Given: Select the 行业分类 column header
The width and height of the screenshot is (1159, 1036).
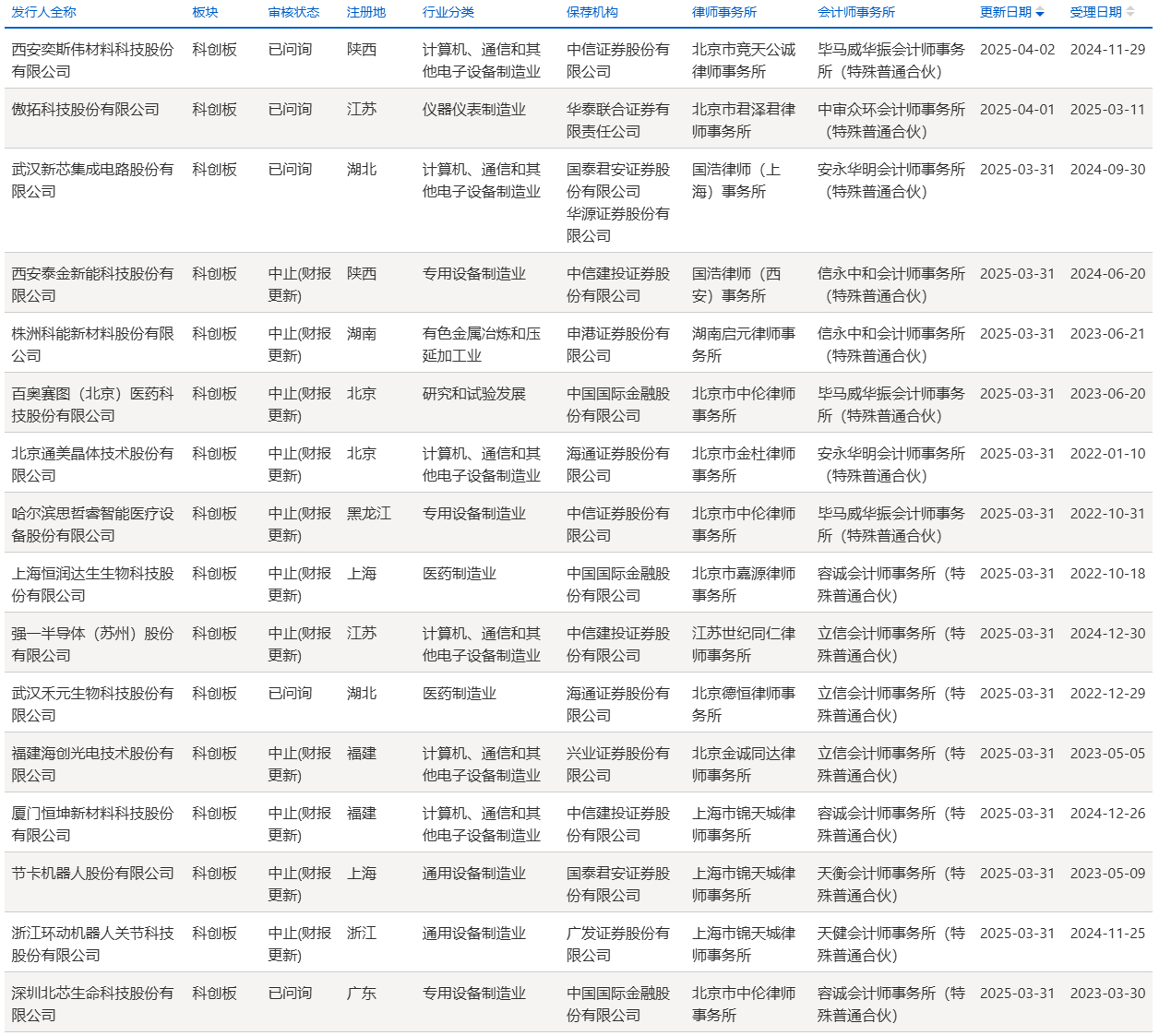Looking at the screenshot, I should (x=448, y=13).
